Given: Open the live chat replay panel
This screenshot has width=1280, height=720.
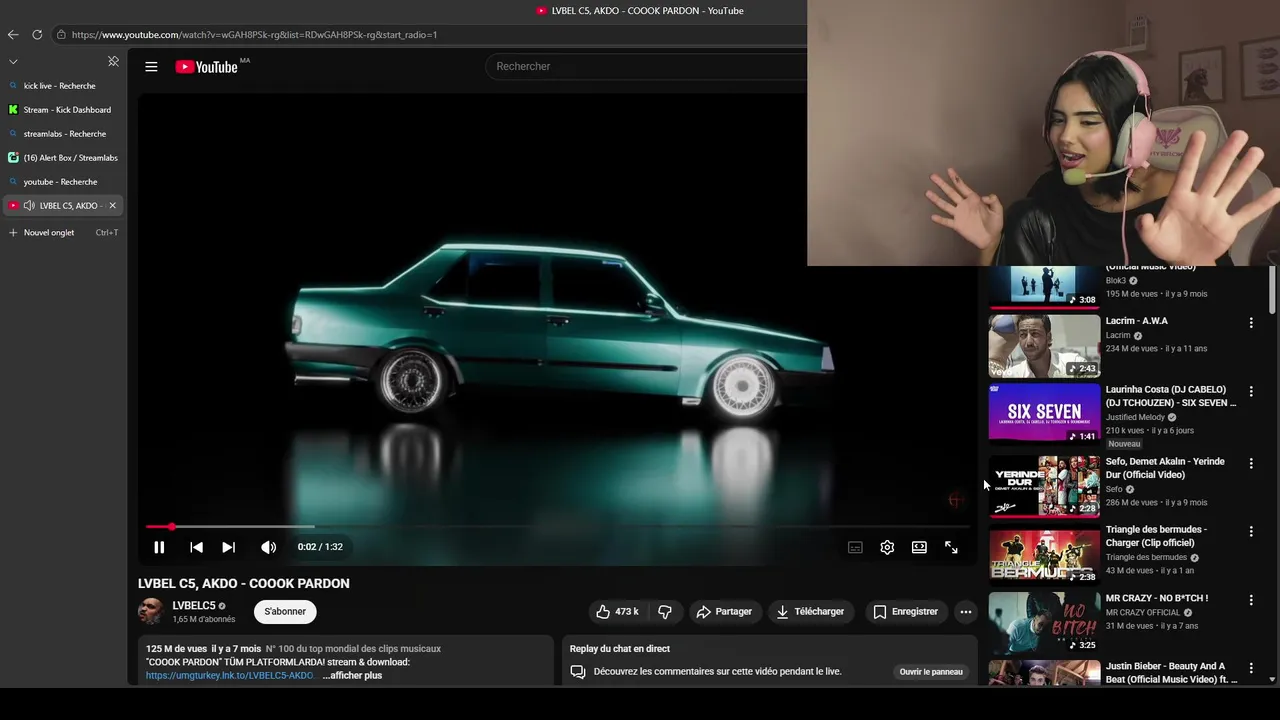Looking at the screenshot, I should [x=931, y=672].
